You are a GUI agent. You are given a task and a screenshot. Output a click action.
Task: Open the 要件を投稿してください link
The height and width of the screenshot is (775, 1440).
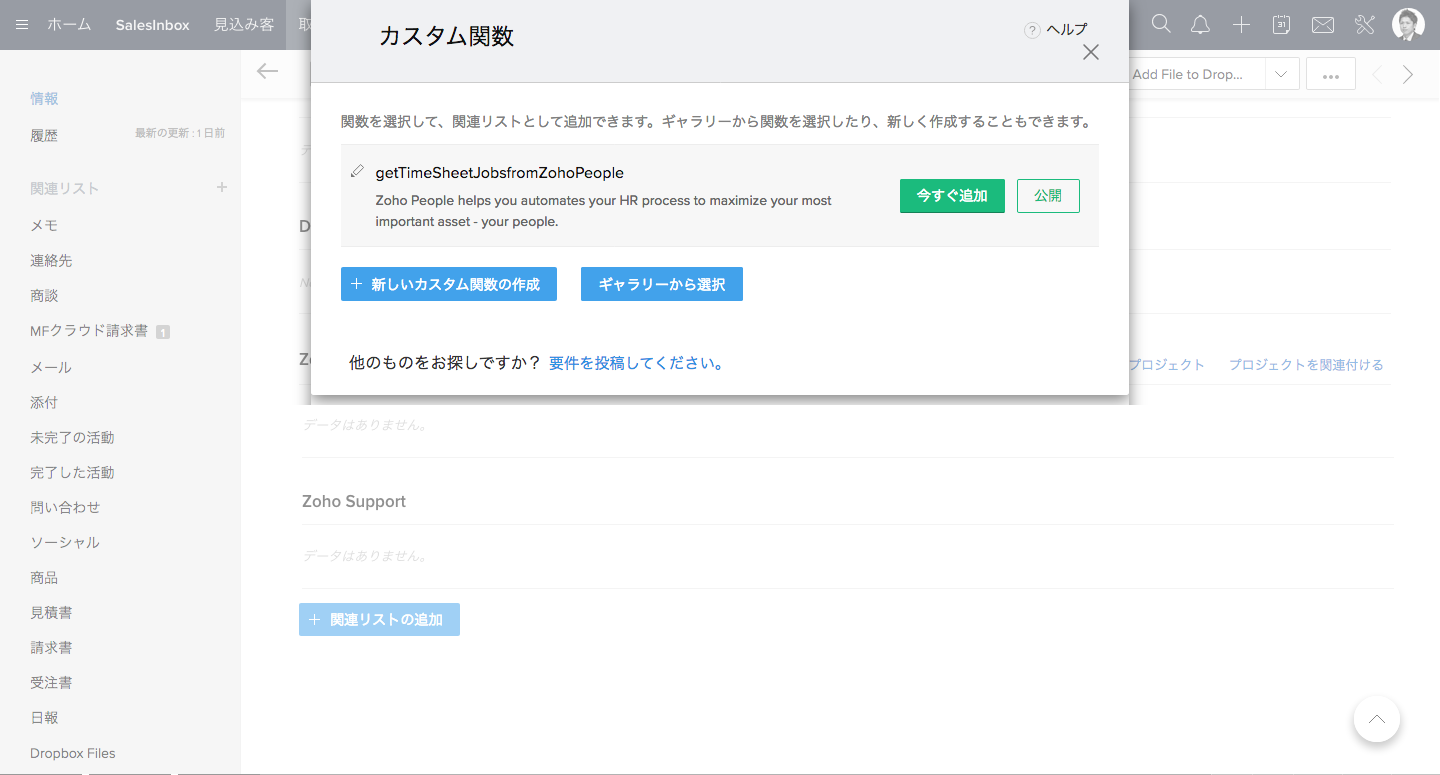(636, 363)
